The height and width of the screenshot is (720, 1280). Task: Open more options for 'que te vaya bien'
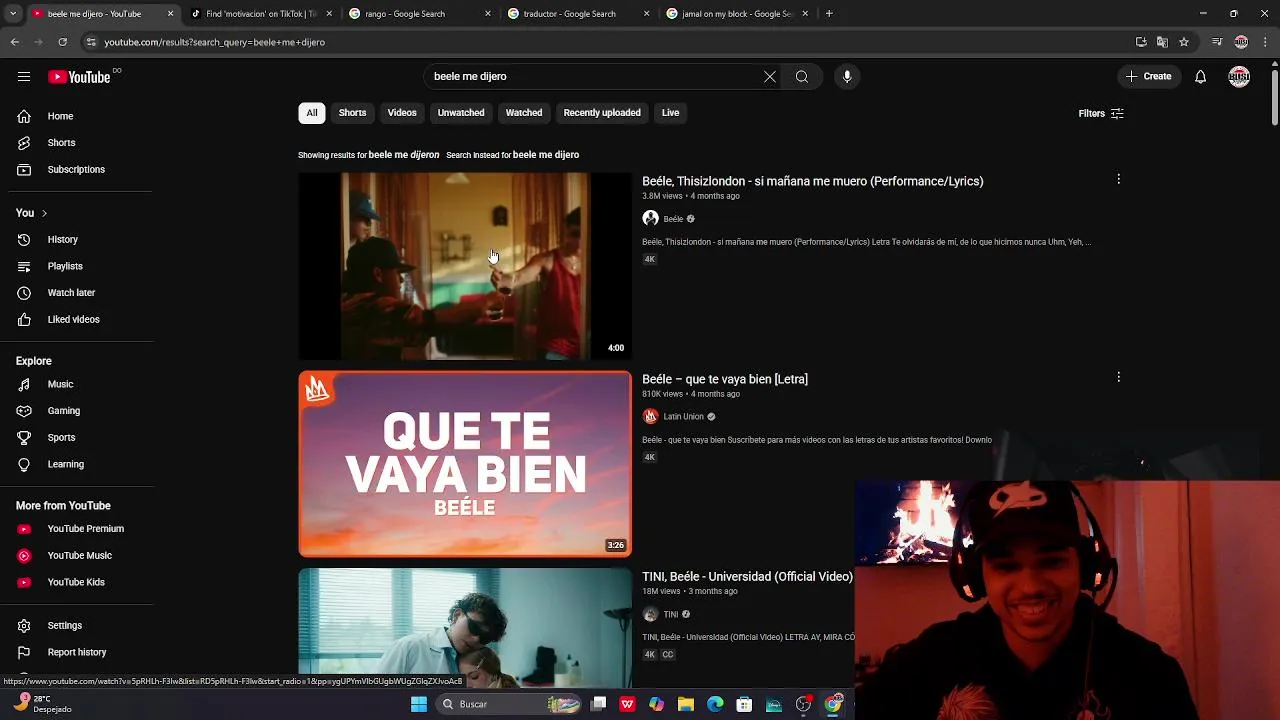(x=1118, y=377)
